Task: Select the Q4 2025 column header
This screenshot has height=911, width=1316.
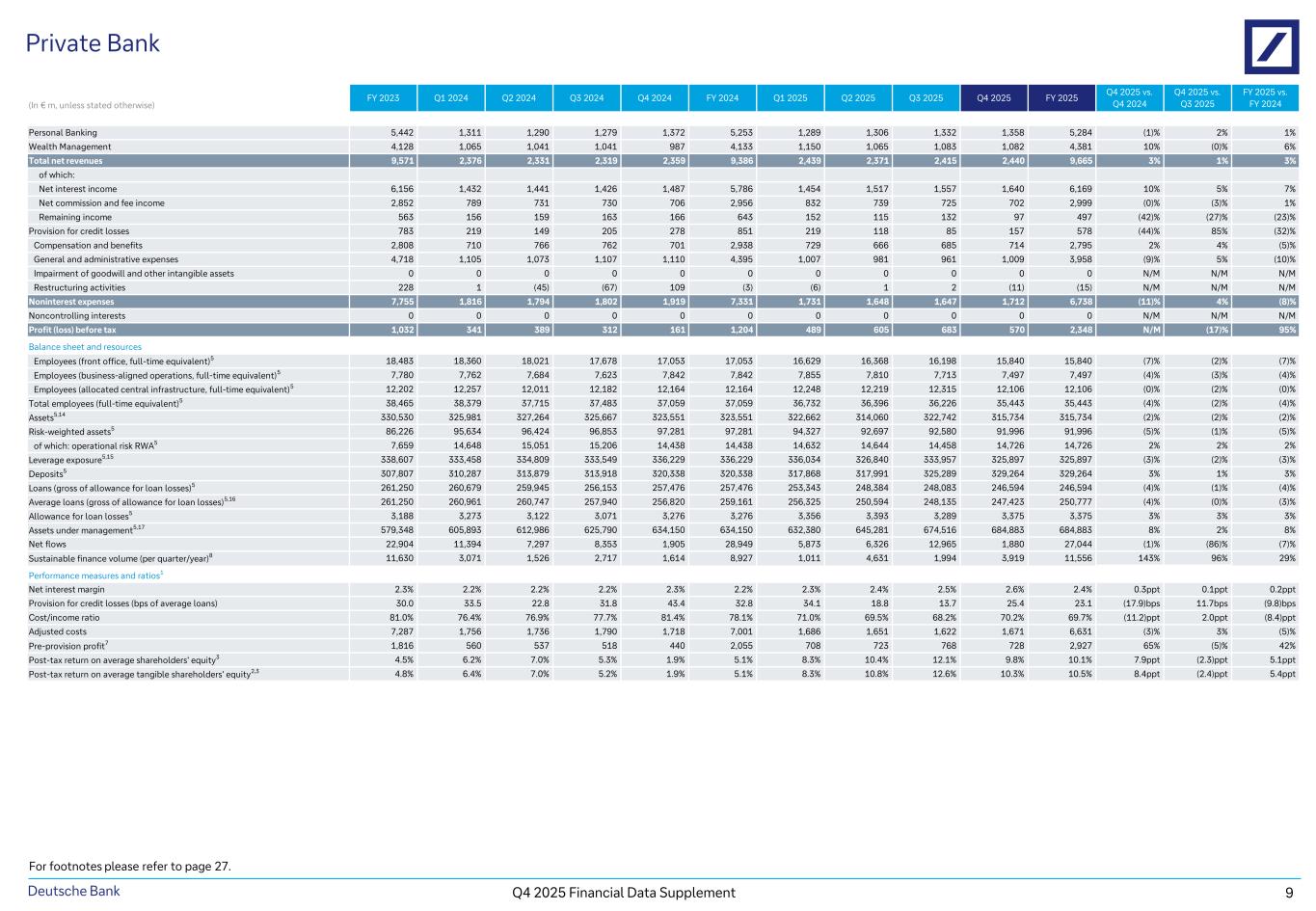Action: pos(993,97)
